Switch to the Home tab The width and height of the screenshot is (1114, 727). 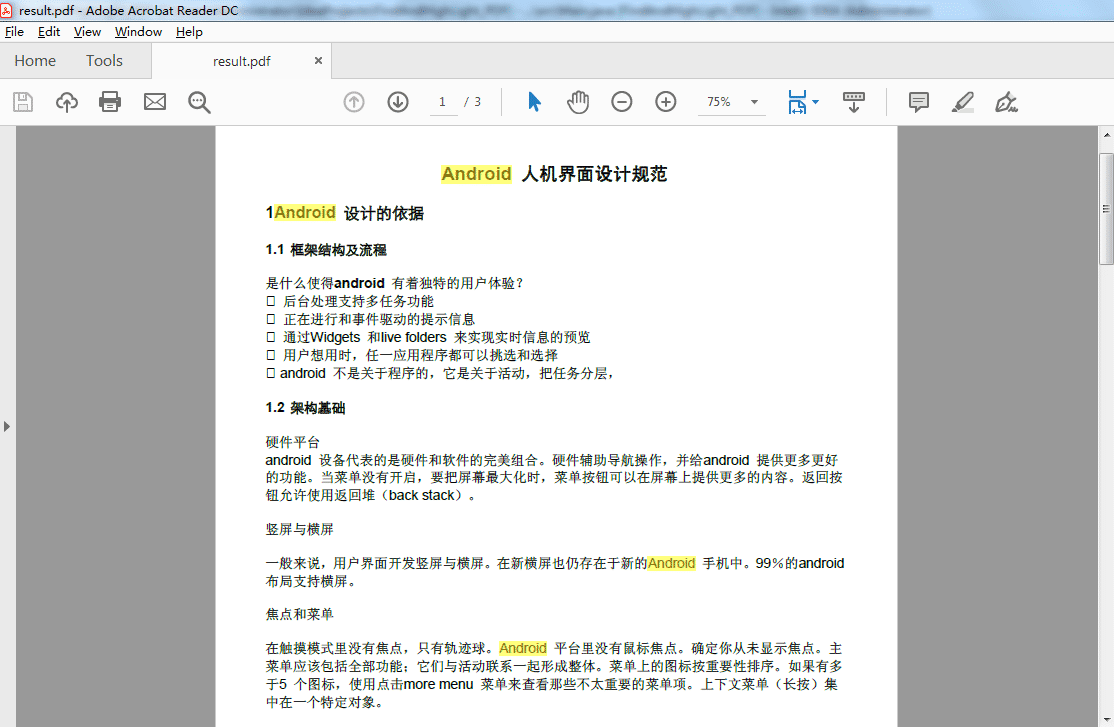point(35,61)
